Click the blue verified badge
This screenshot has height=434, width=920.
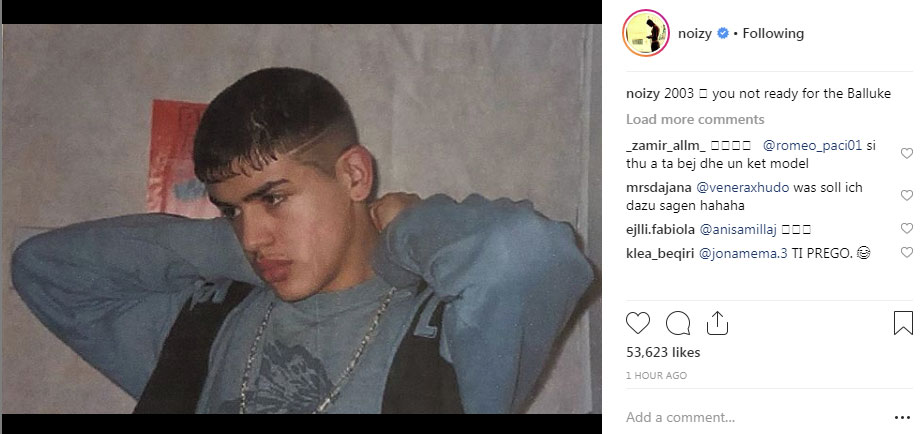(x=723, y=33)
